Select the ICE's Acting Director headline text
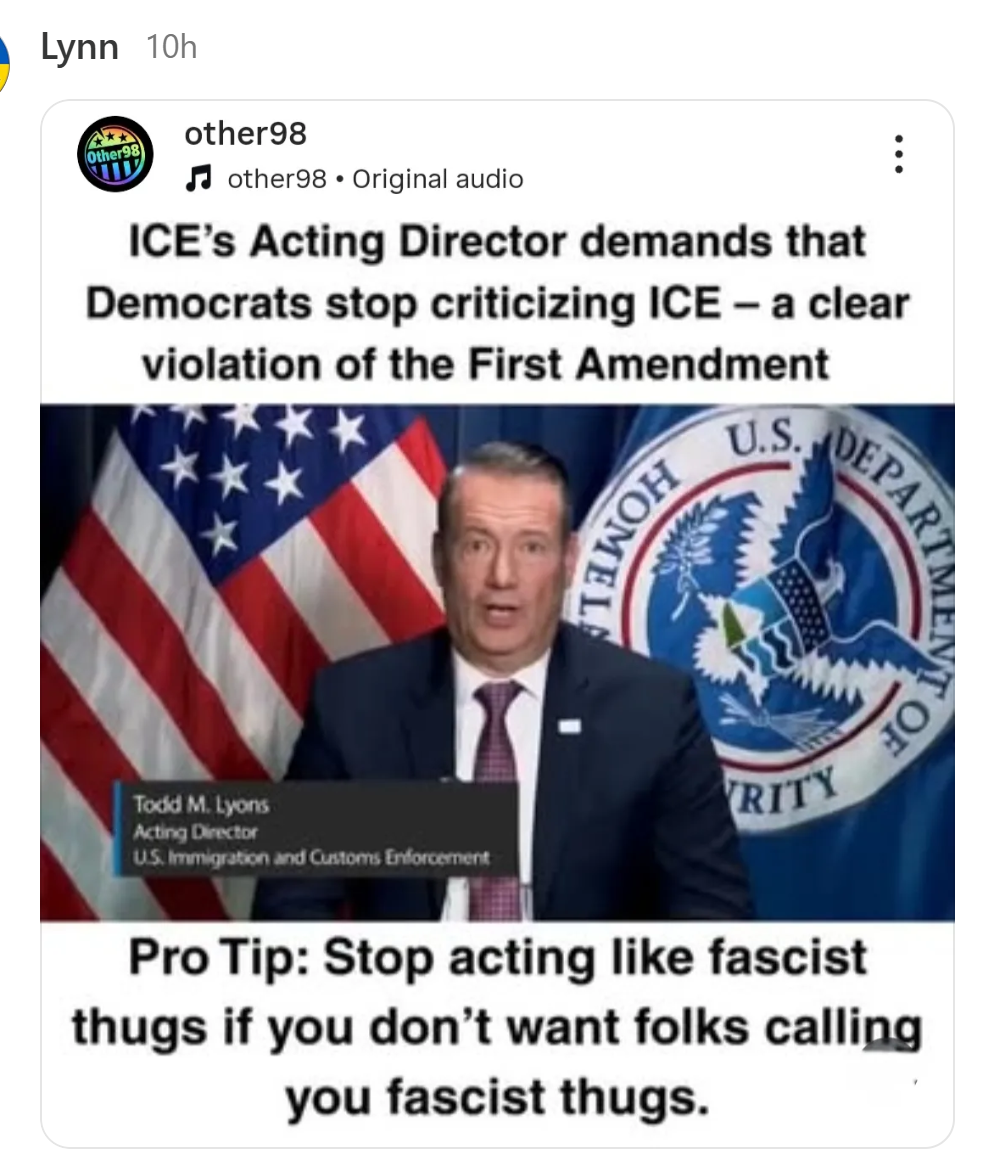This screenshot has width=986, height=1170. click(x=497, y=242)
